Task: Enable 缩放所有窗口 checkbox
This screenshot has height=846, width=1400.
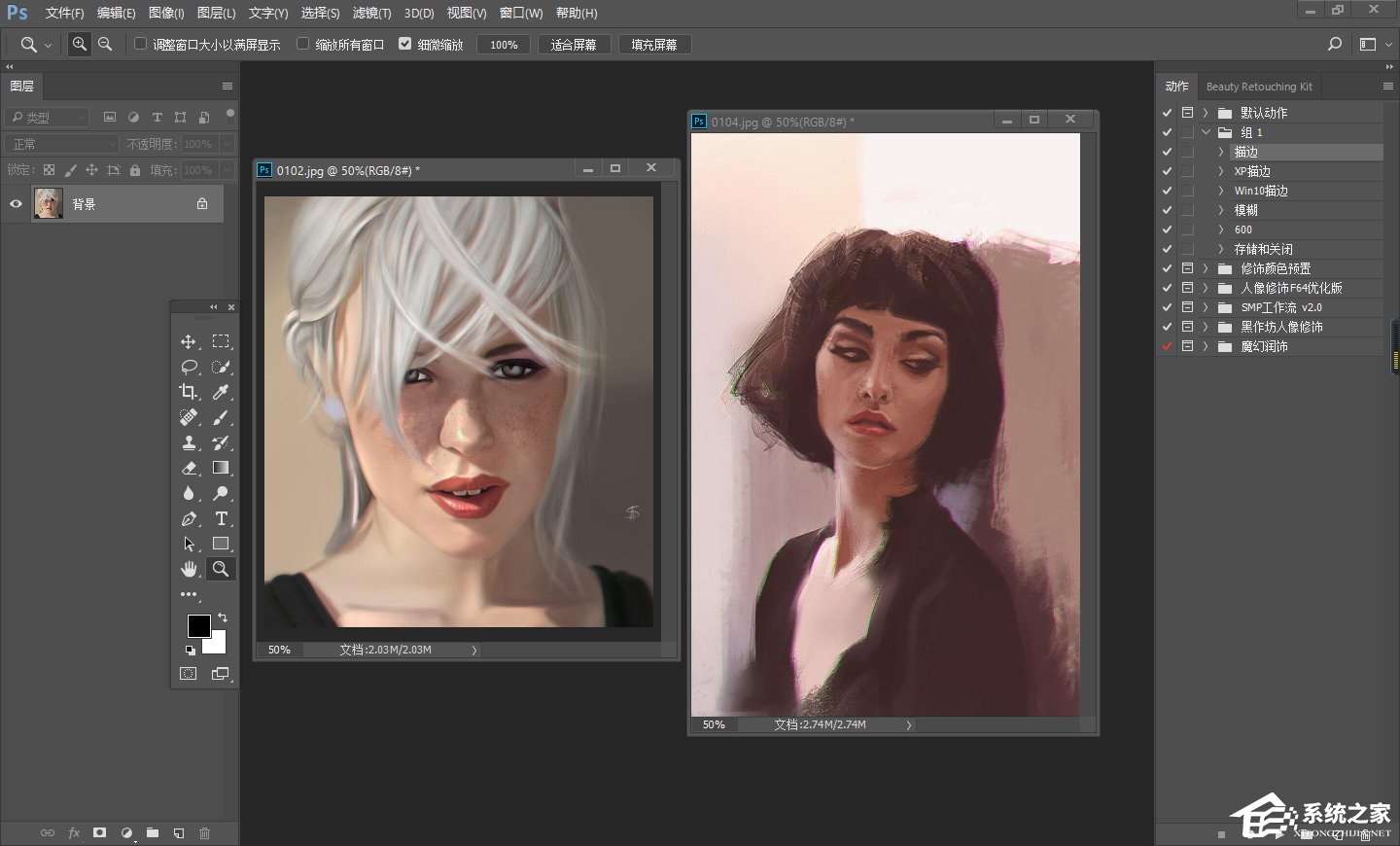Action: 303,44
